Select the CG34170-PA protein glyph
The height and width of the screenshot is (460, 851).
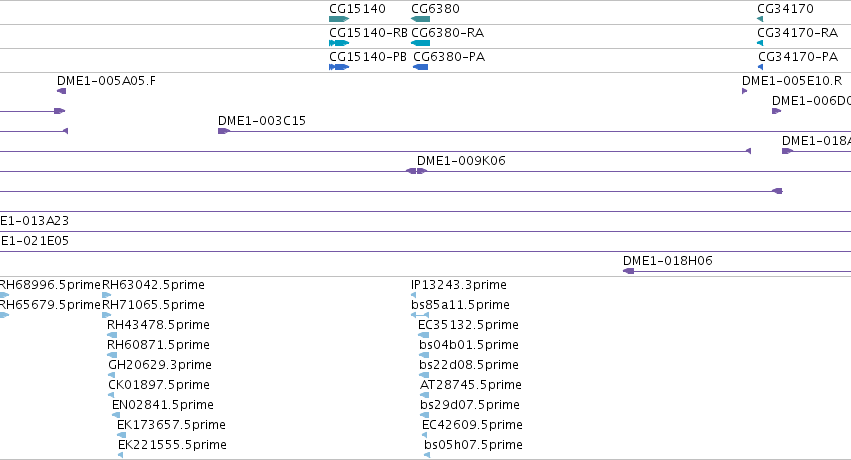click(760, 67)
